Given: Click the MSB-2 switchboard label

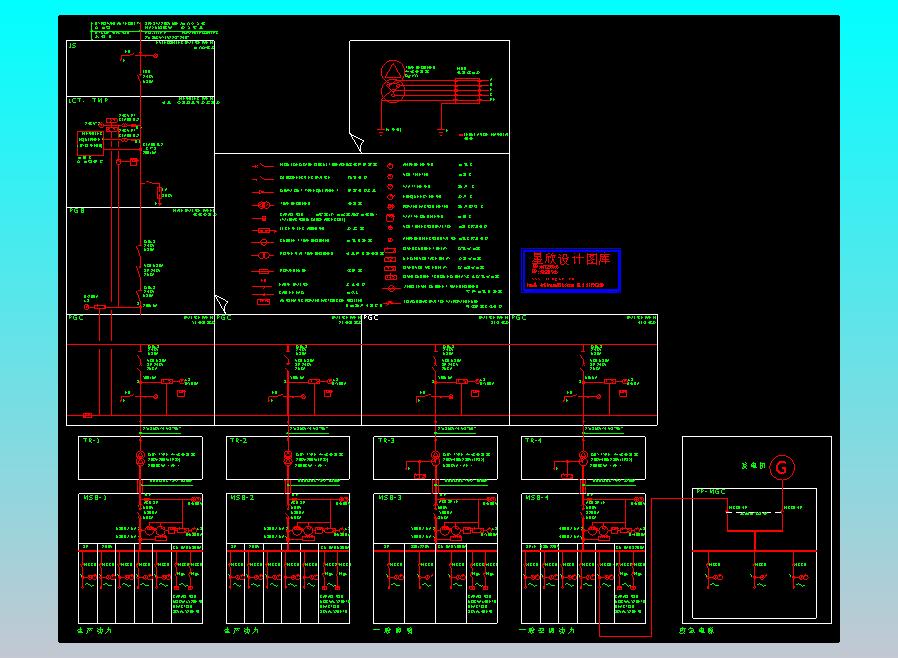Looking at the screenshot, I should (241, 497).
